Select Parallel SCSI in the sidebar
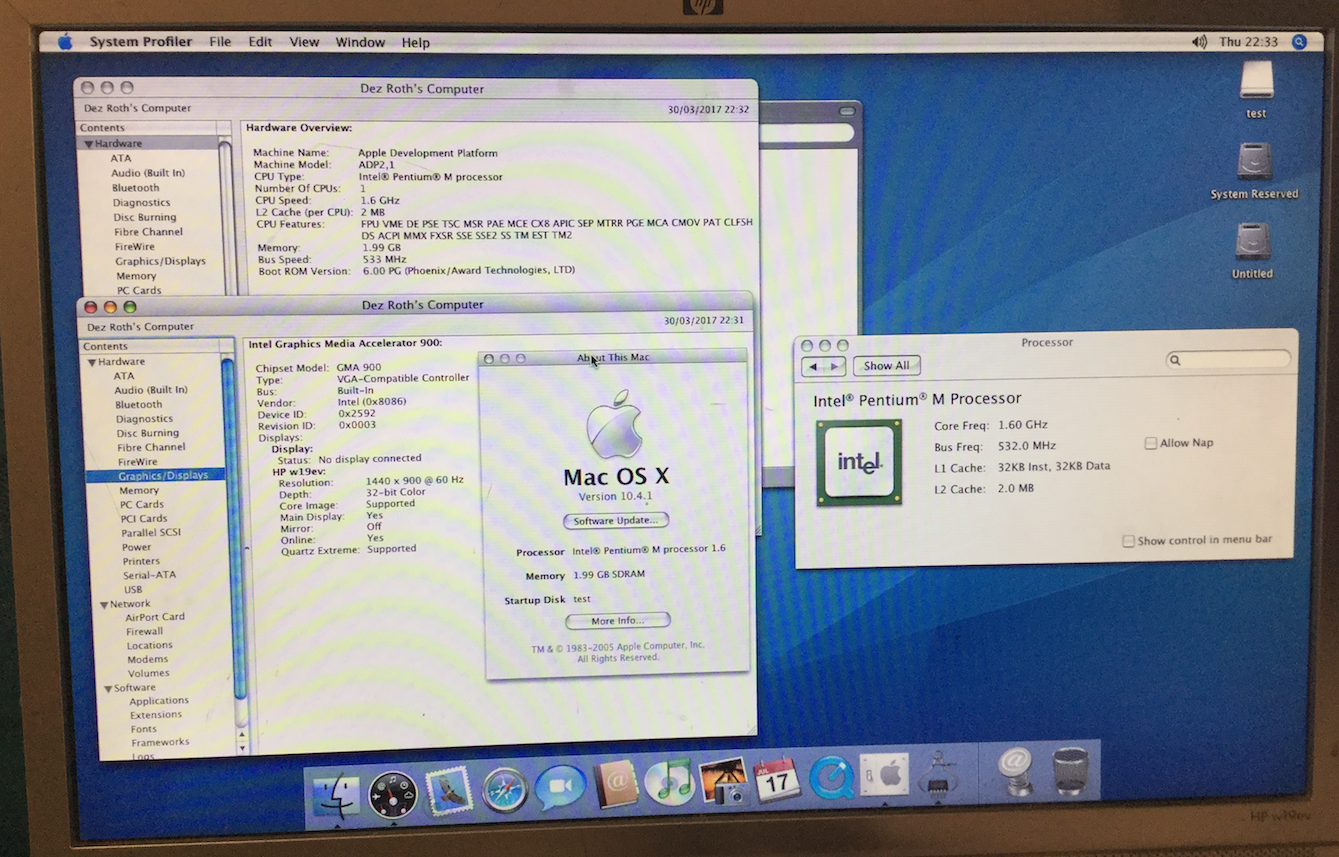 [x=151, y=533]
